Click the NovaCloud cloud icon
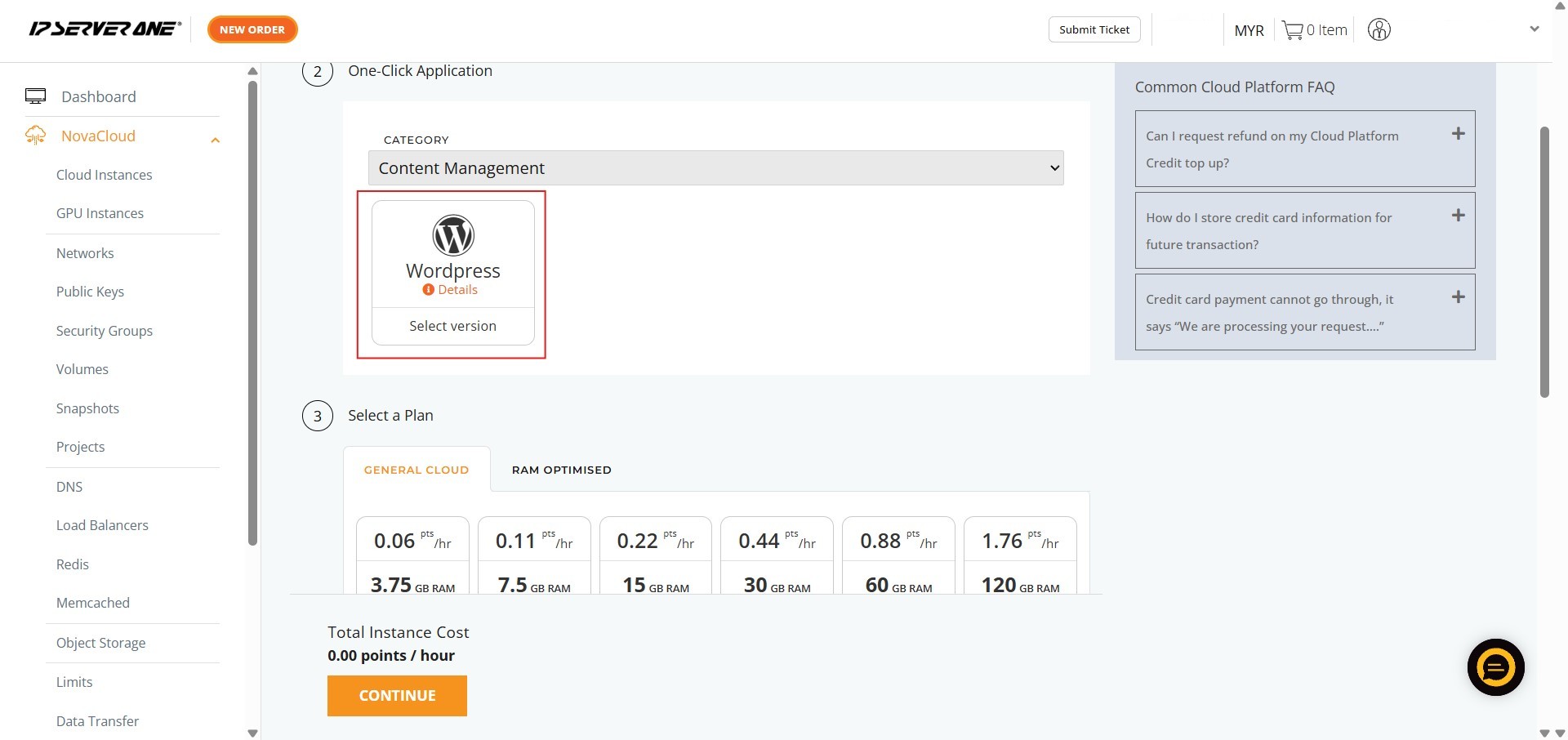 [36, 136]
